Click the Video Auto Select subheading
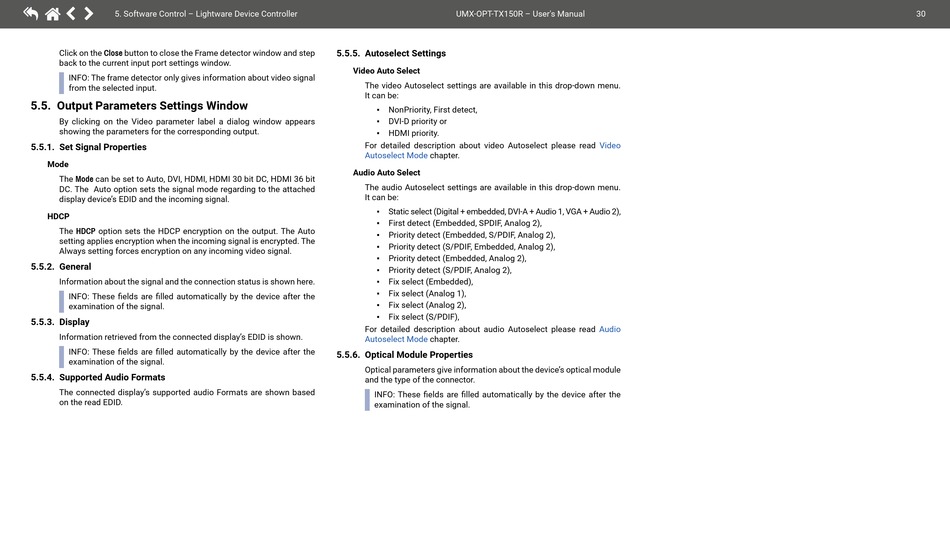The width and height of the screenshot is (950, 533). pyautogui.click(x=386, y=71)
